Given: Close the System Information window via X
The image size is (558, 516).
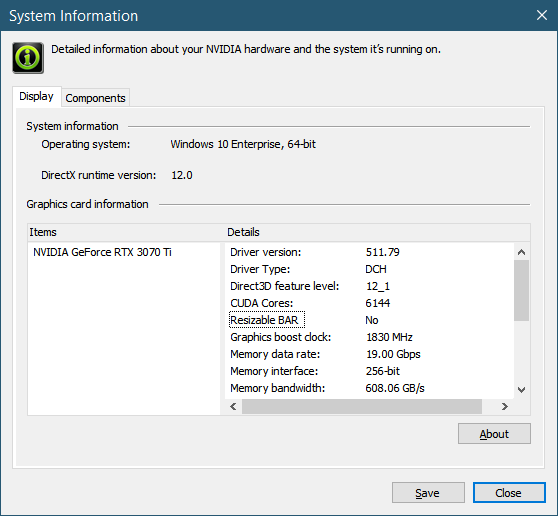Looking at the screenshot, I should (542, 15).
